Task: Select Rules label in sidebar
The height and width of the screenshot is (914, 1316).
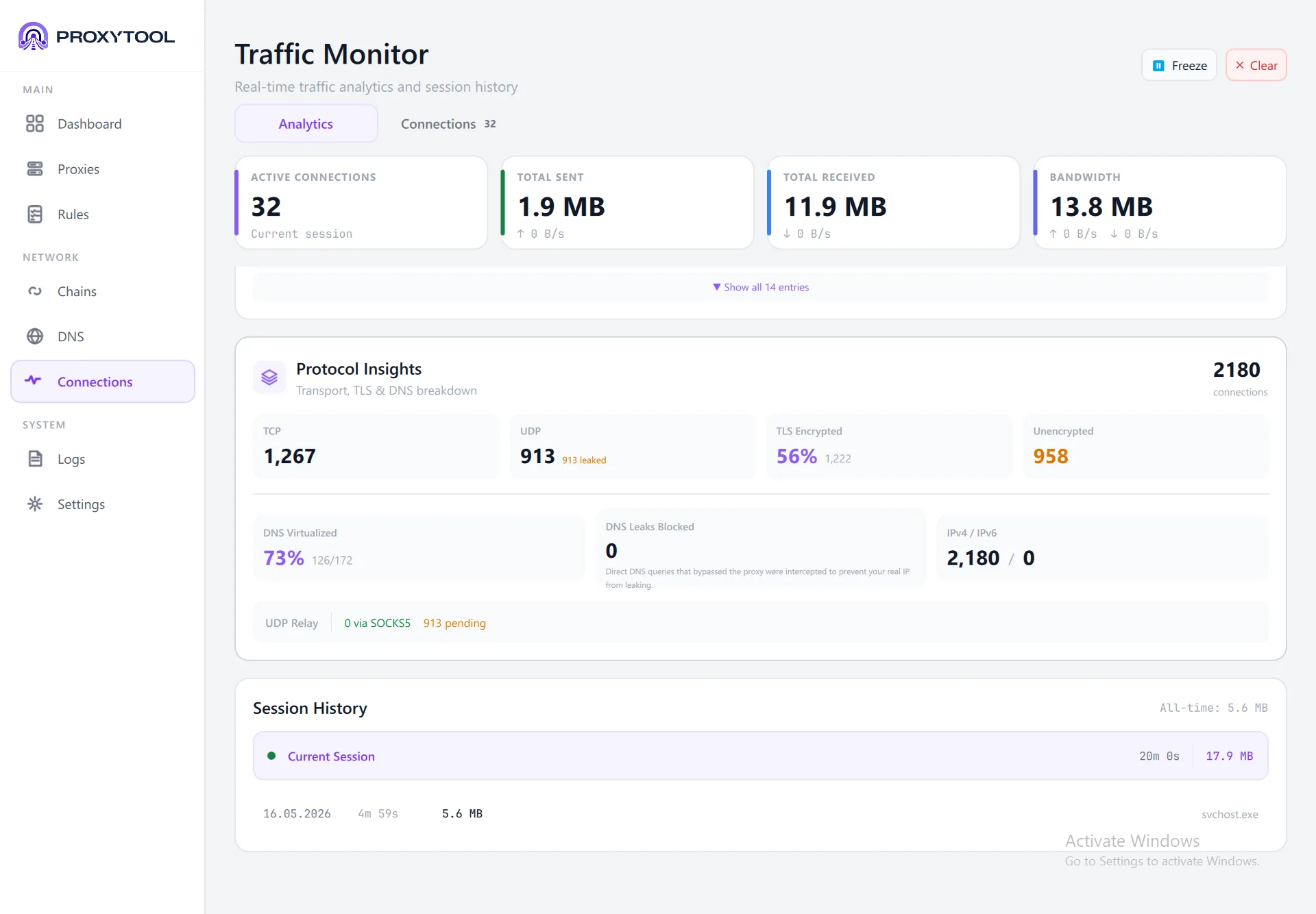Action: 73,214
